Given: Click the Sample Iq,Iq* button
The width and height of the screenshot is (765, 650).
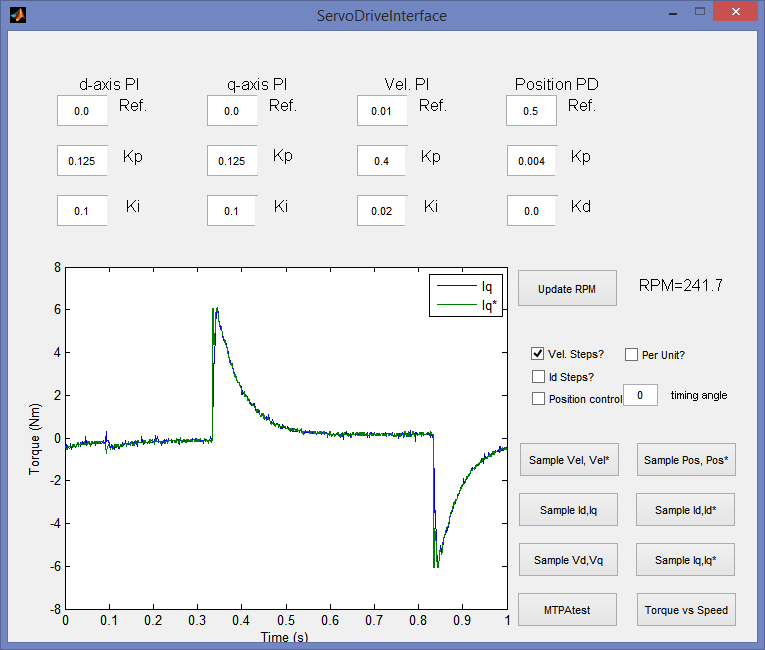Looking at the screenshot, I should click(x=686, y=560).
